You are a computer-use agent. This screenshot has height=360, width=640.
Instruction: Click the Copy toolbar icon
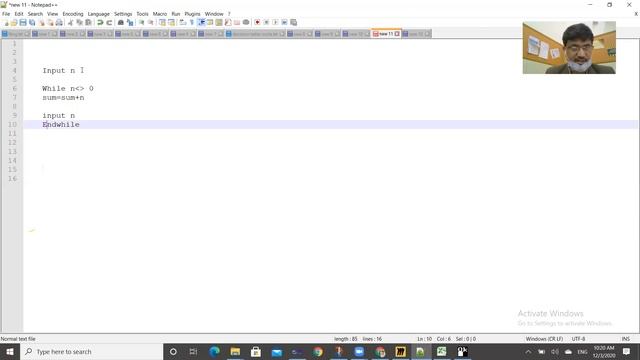pyautogui.click(x=79, y=22)
